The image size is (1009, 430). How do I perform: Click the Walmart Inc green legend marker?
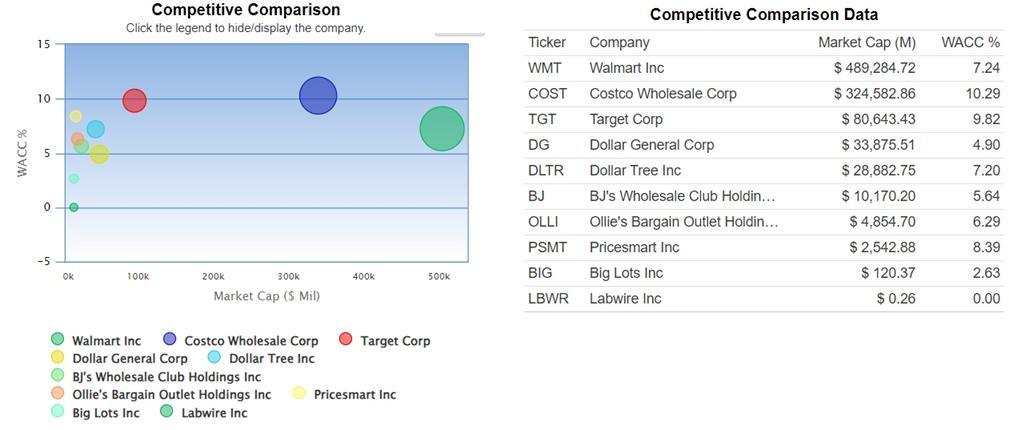click(58, 340)
